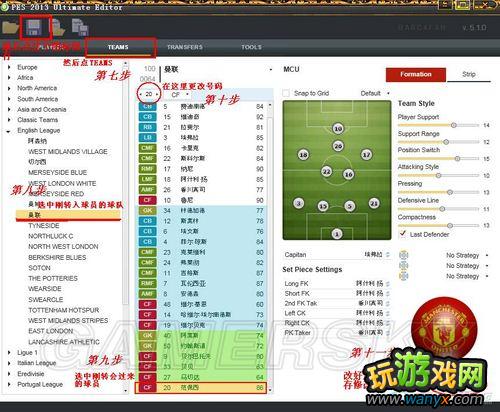Click the copy documents toolbar icon
Image resolution: width=500 pixels, height=412 pixels.
pyautogui.click(x=80, y=27)
